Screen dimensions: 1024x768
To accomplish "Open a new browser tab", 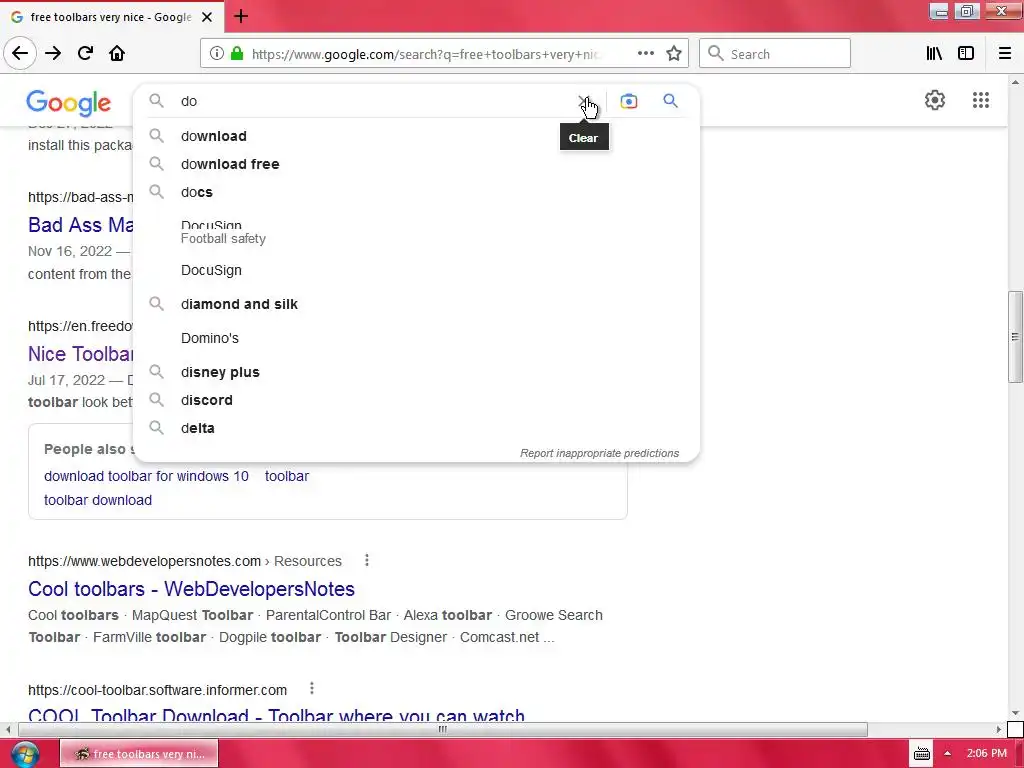I will [241, 16].
